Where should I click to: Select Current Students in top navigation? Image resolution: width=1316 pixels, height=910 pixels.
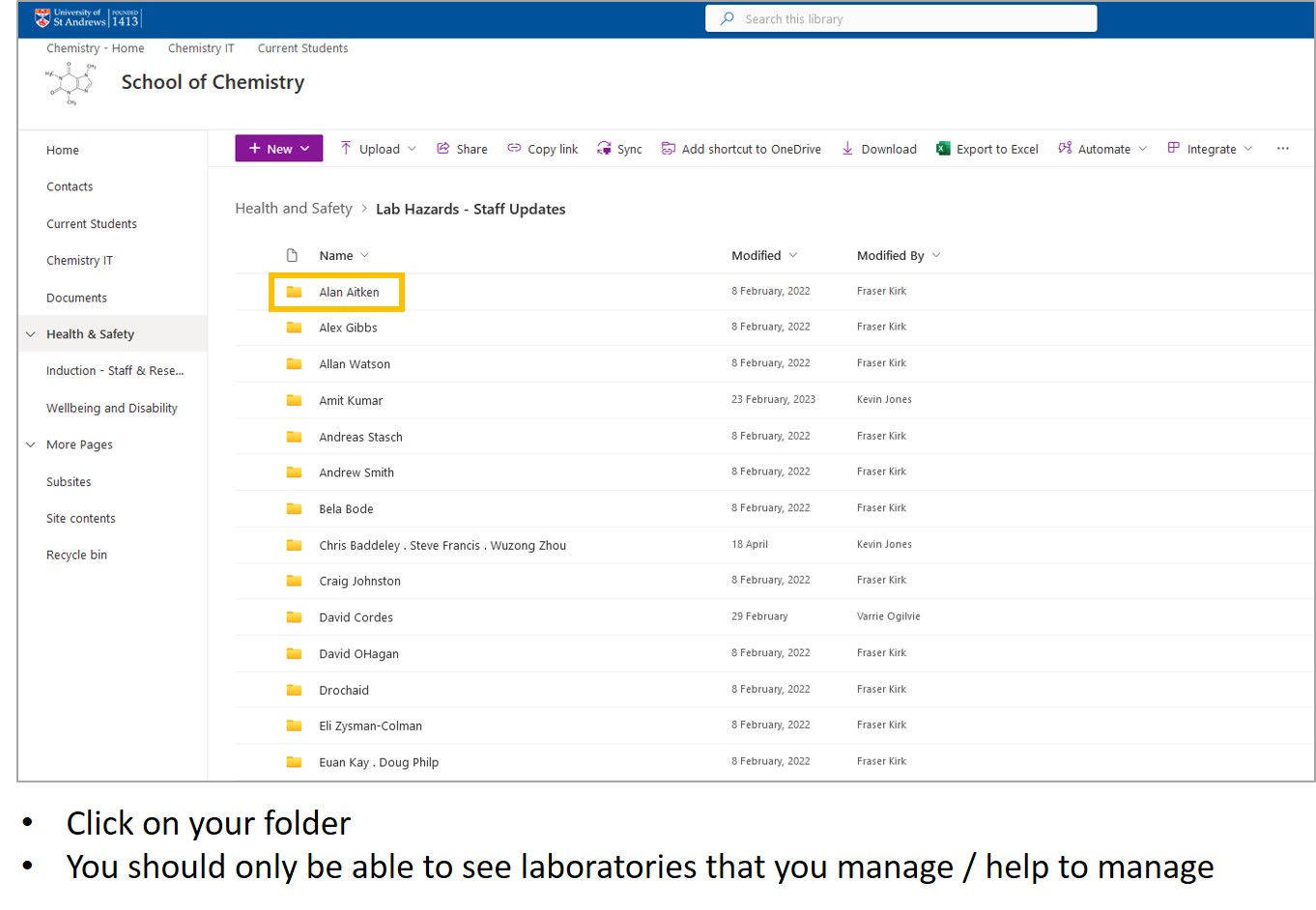coord(302,47)
